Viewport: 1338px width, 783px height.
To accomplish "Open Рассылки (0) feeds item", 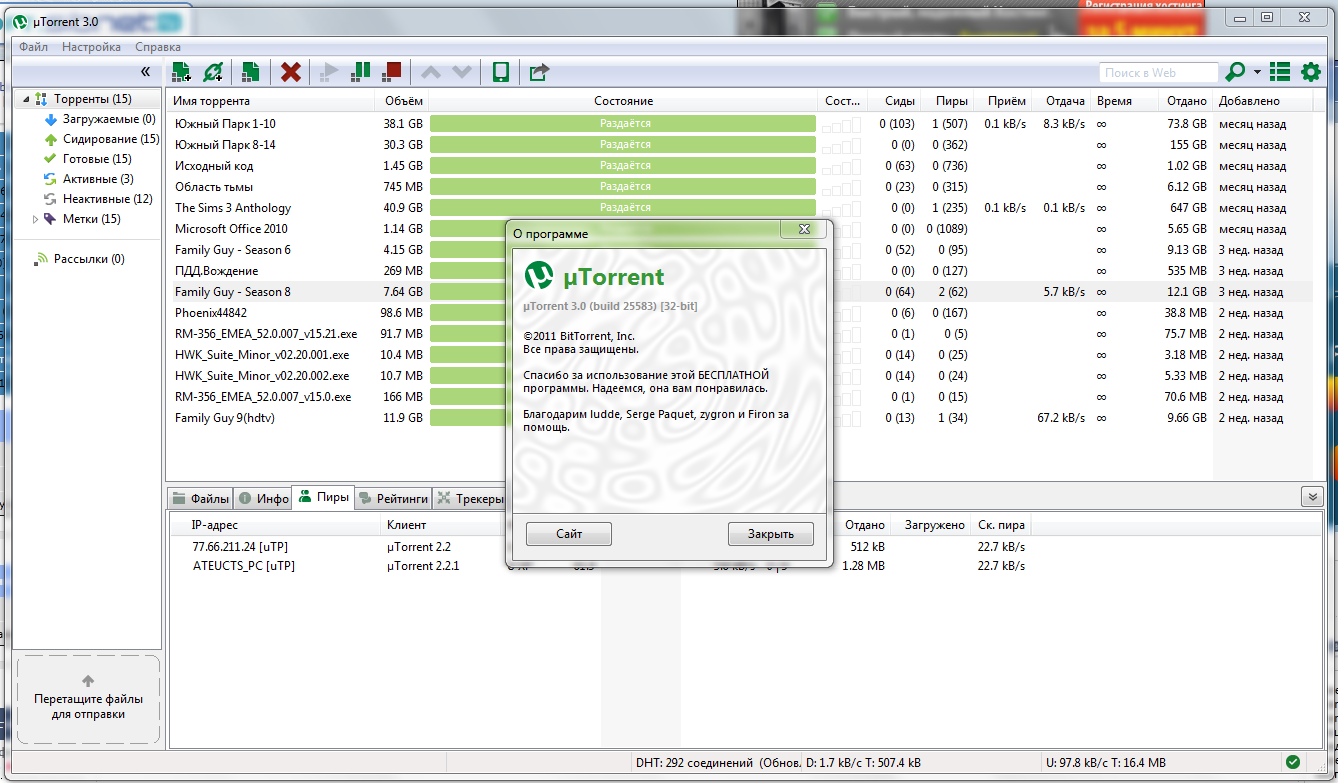I will click(79, 259).
